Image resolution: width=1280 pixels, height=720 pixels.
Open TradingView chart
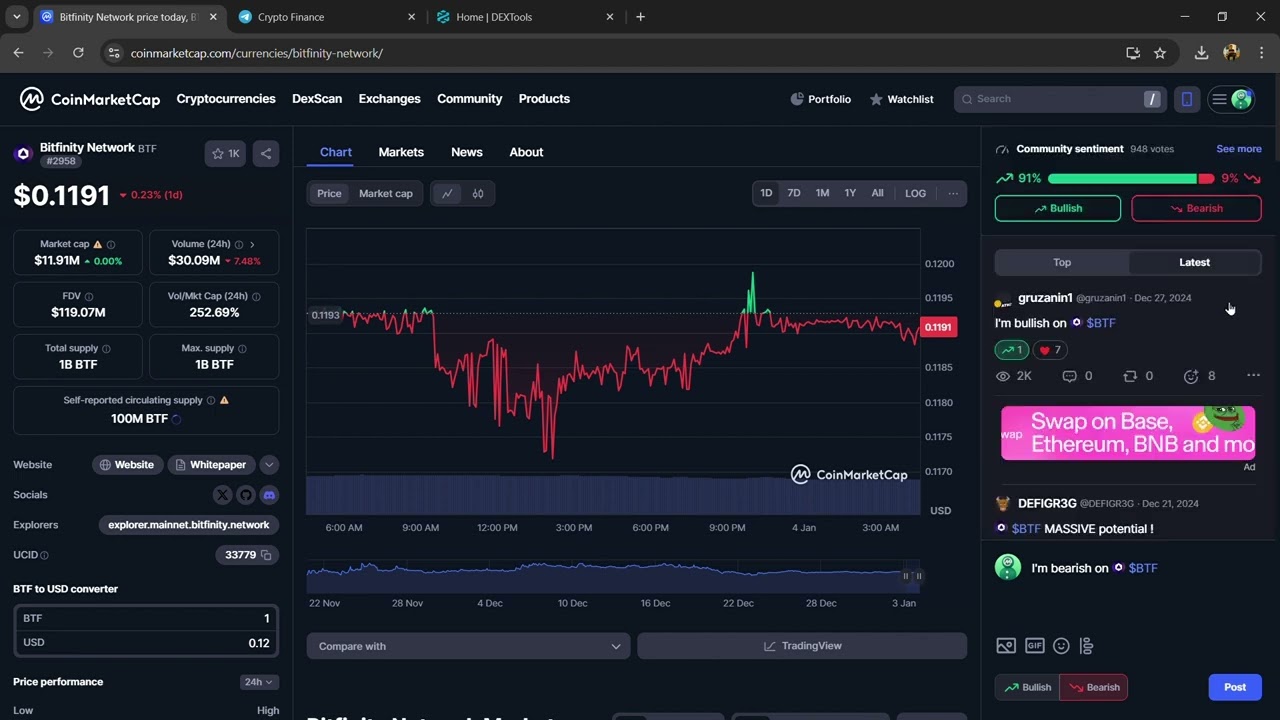(802, 646)
